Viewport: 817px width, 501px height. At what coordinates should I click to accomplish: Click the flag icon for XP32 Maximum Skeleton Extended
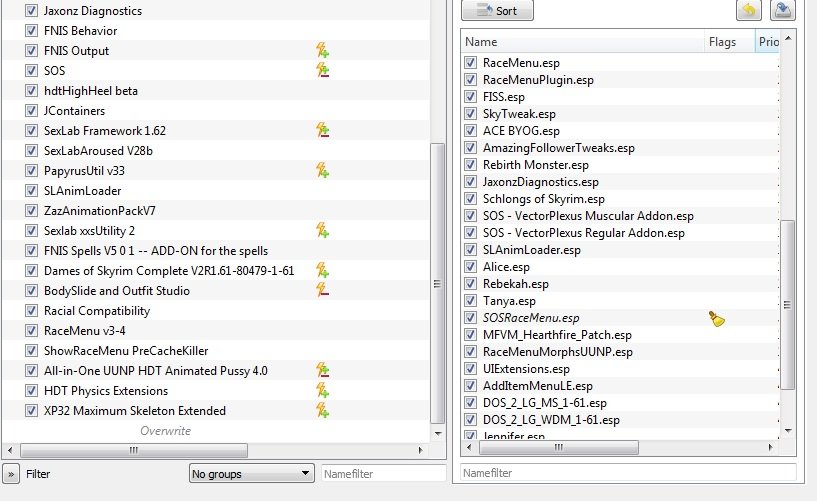pyautogui.click(x=322, y=411)
